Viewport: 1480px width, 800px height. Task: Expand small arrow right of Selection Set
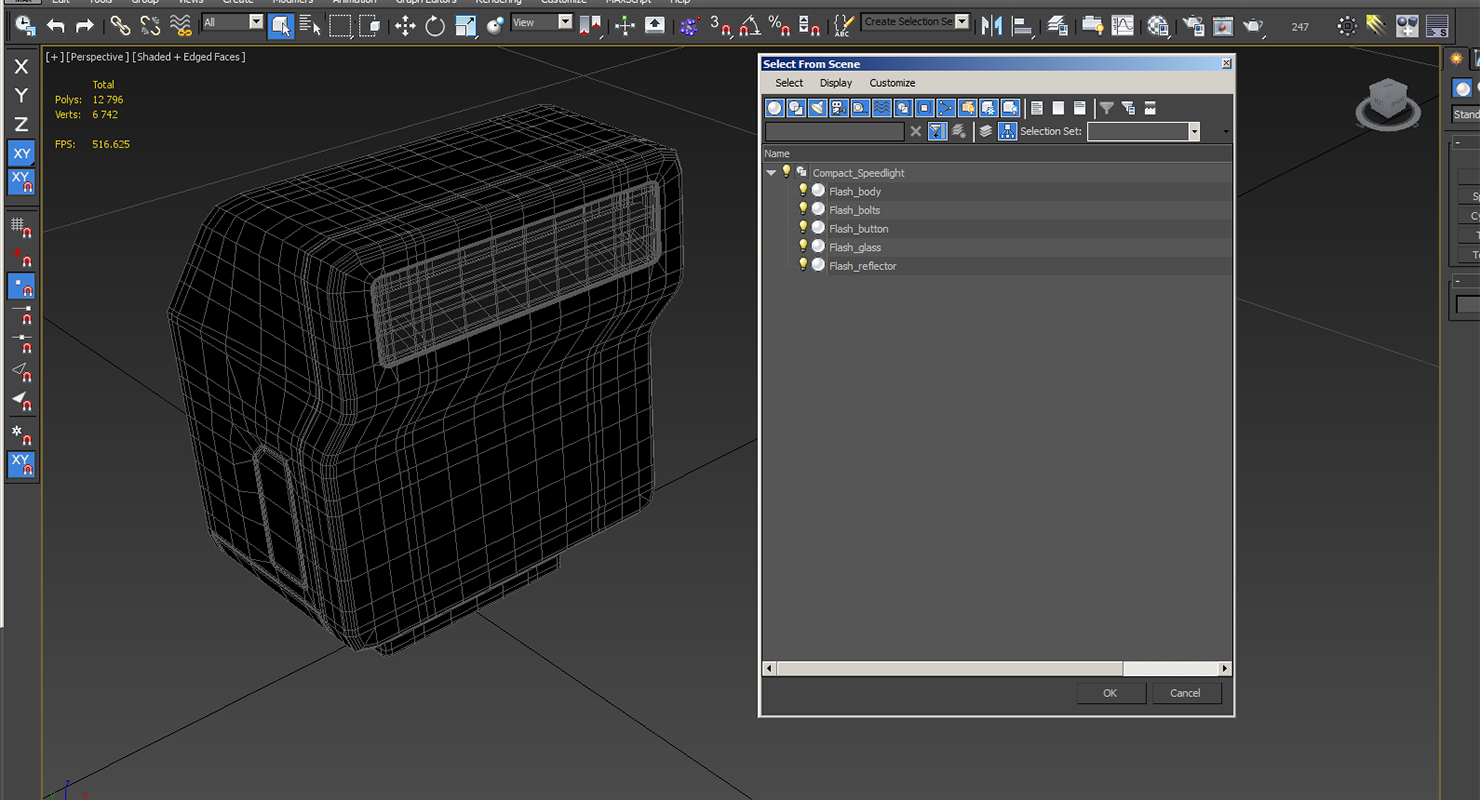(1226, 132)
